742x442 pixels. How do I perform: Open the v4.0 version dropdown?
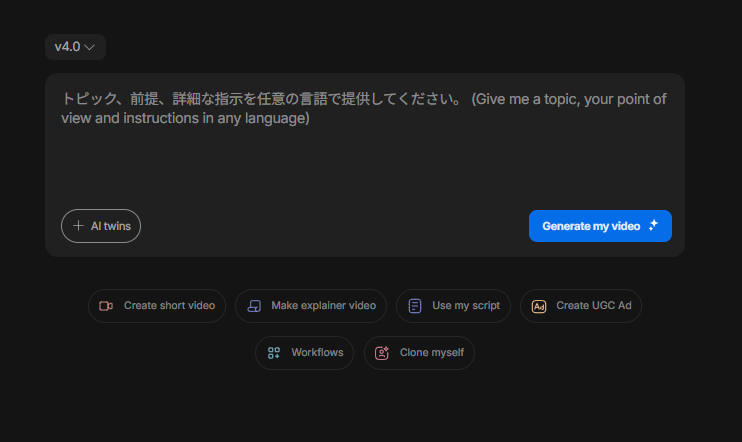pos(74,47)
